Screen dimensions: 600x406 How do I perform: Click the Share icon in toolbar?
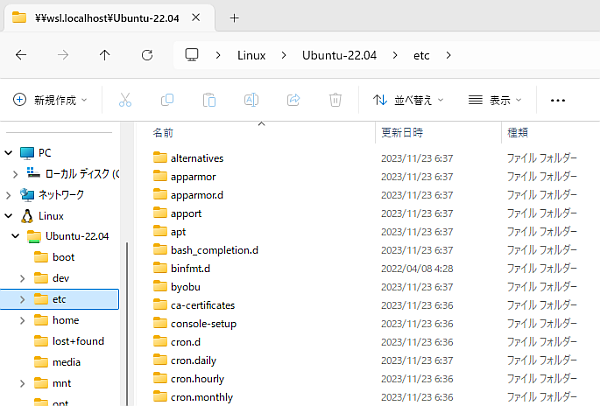(x=293, y=100)
